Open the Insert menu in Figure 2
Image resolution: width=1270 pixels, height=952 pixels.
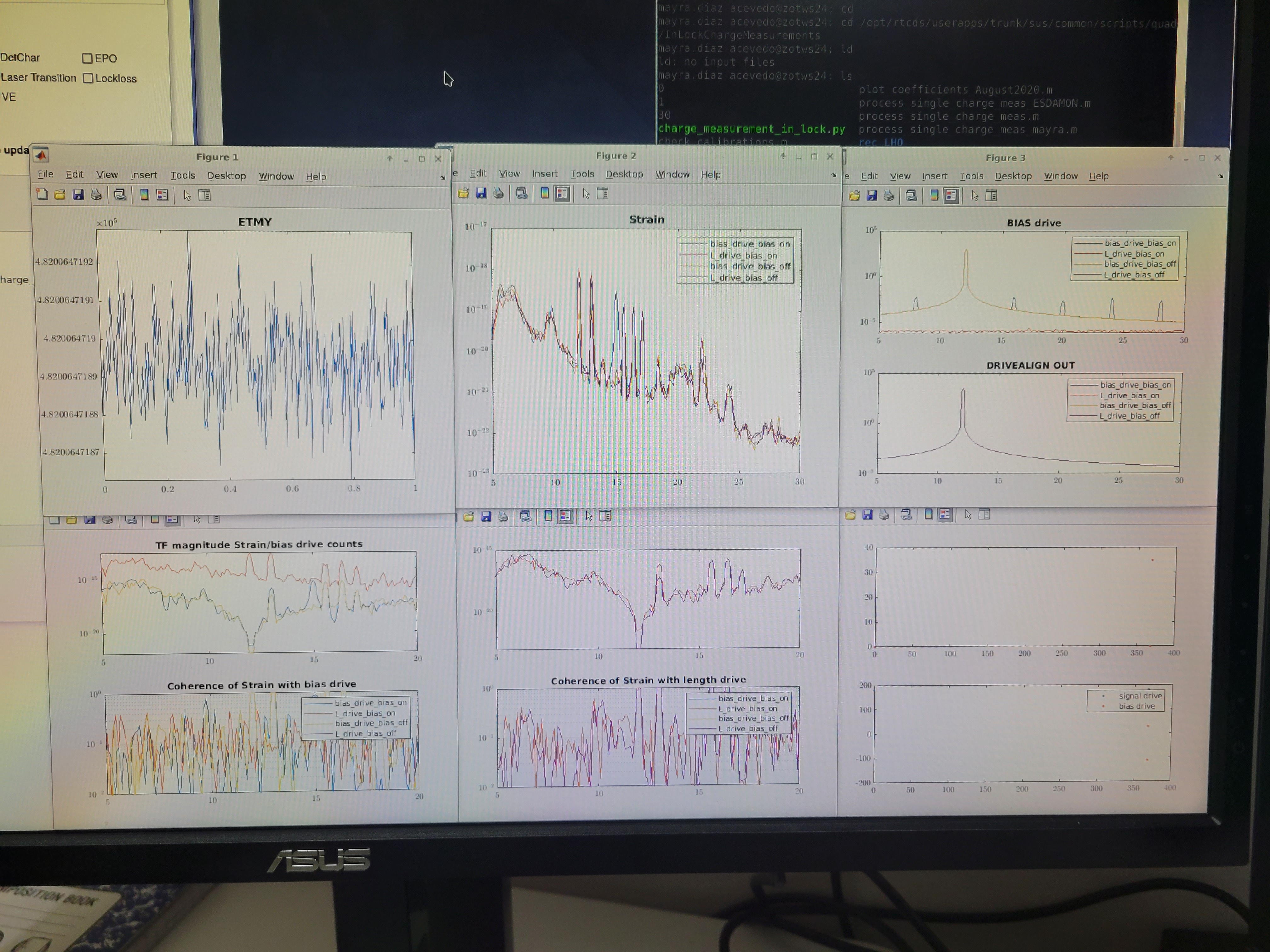tap(544, 174)
